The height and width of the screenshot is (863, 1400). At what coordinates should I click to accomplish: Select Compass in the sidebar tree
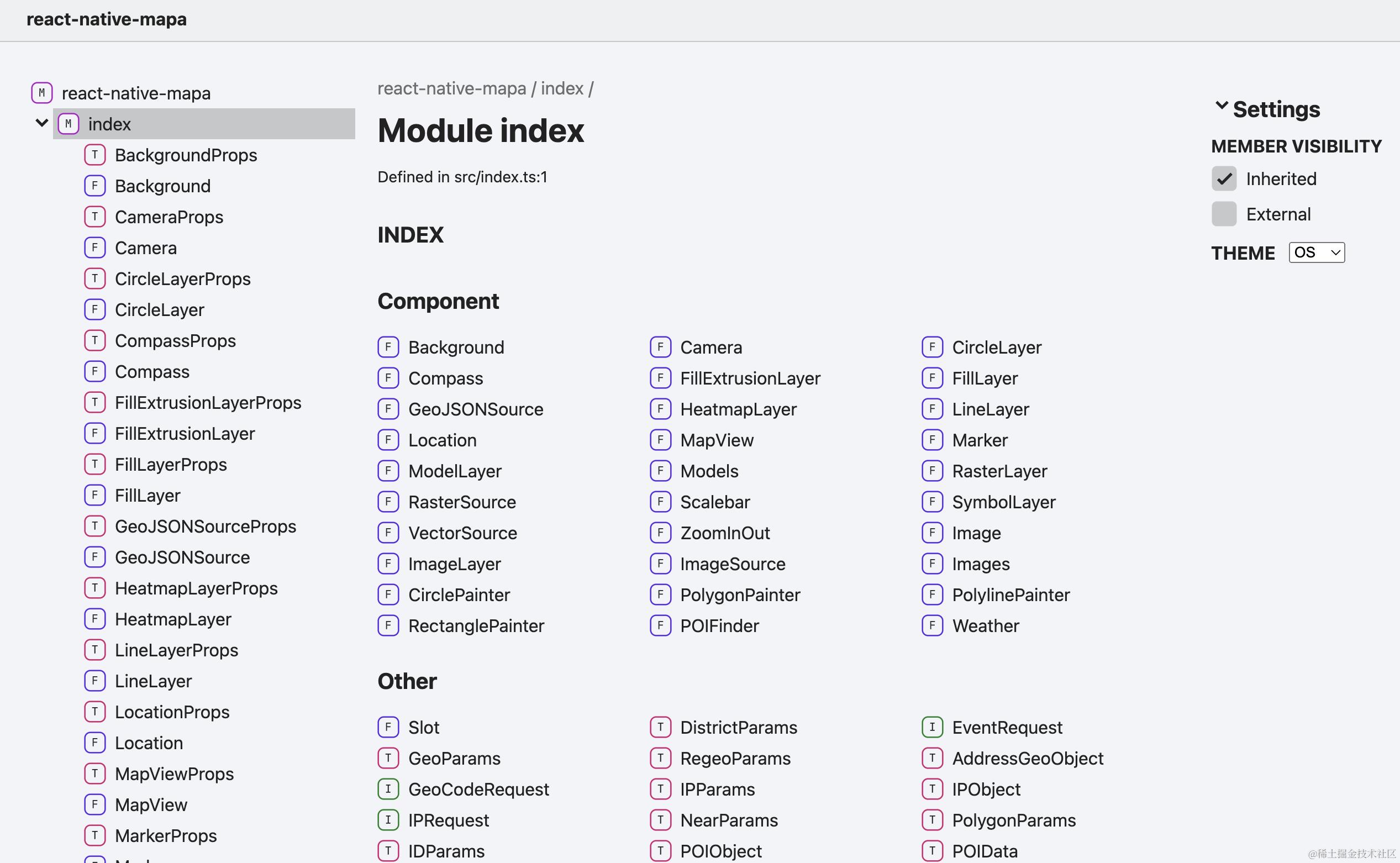pyautogui.click(x=152, y=372)
